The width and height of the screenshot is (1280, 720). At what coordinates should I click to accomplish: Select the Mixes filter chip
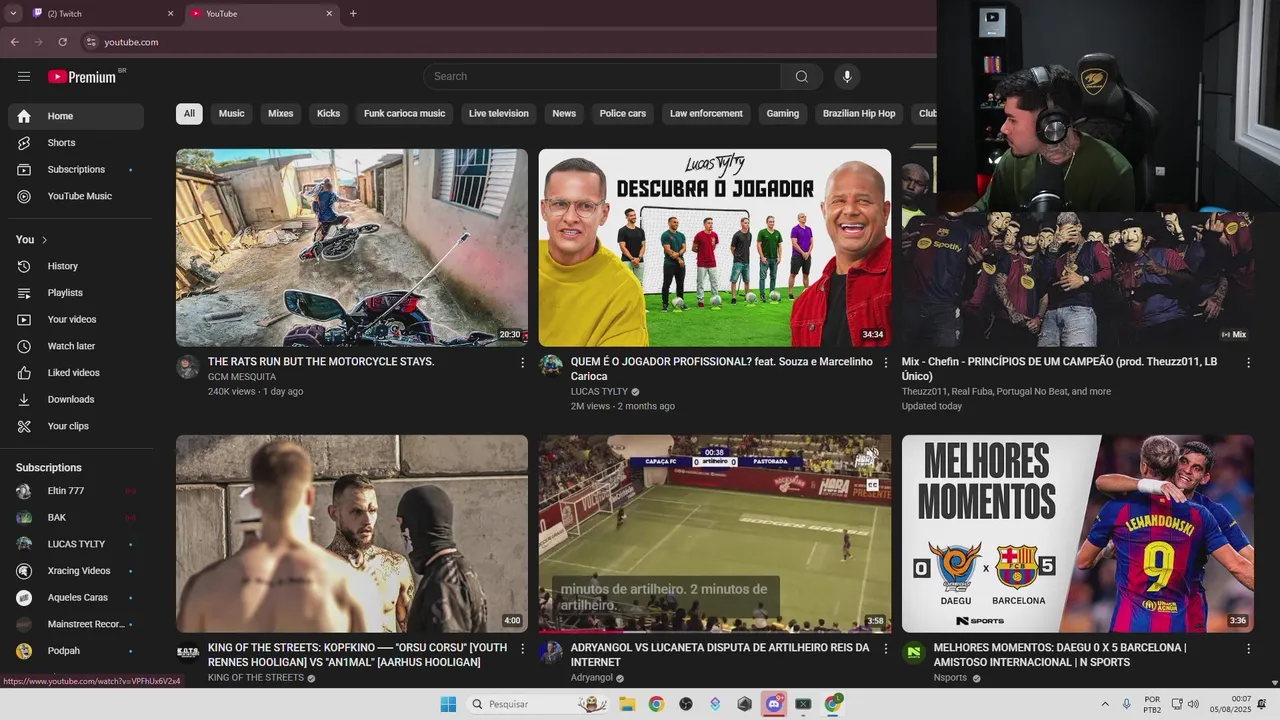pyautogui.click(x=281, y=114)
